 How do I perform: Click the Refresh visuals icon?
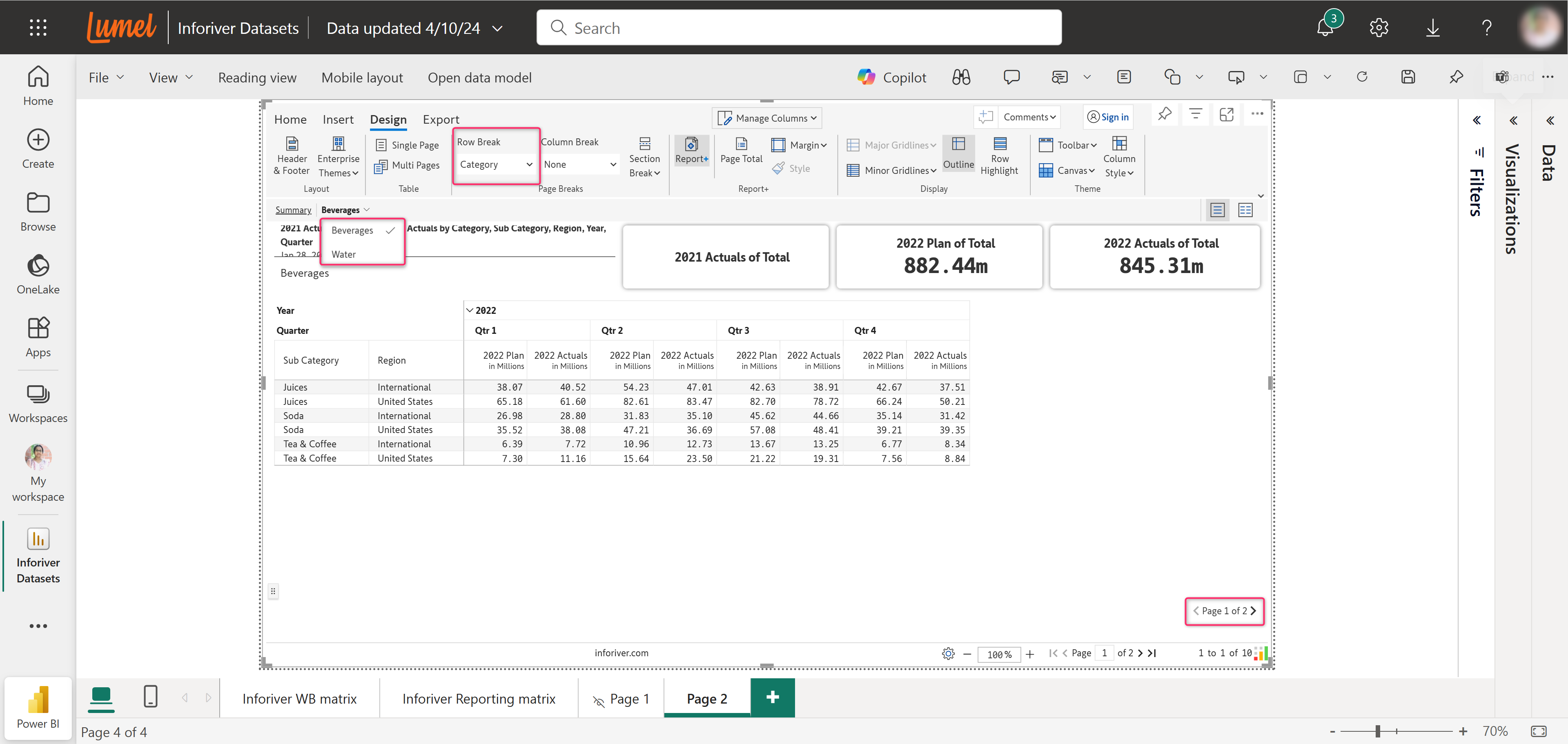pyautogui.click(x=1362, y=77)
